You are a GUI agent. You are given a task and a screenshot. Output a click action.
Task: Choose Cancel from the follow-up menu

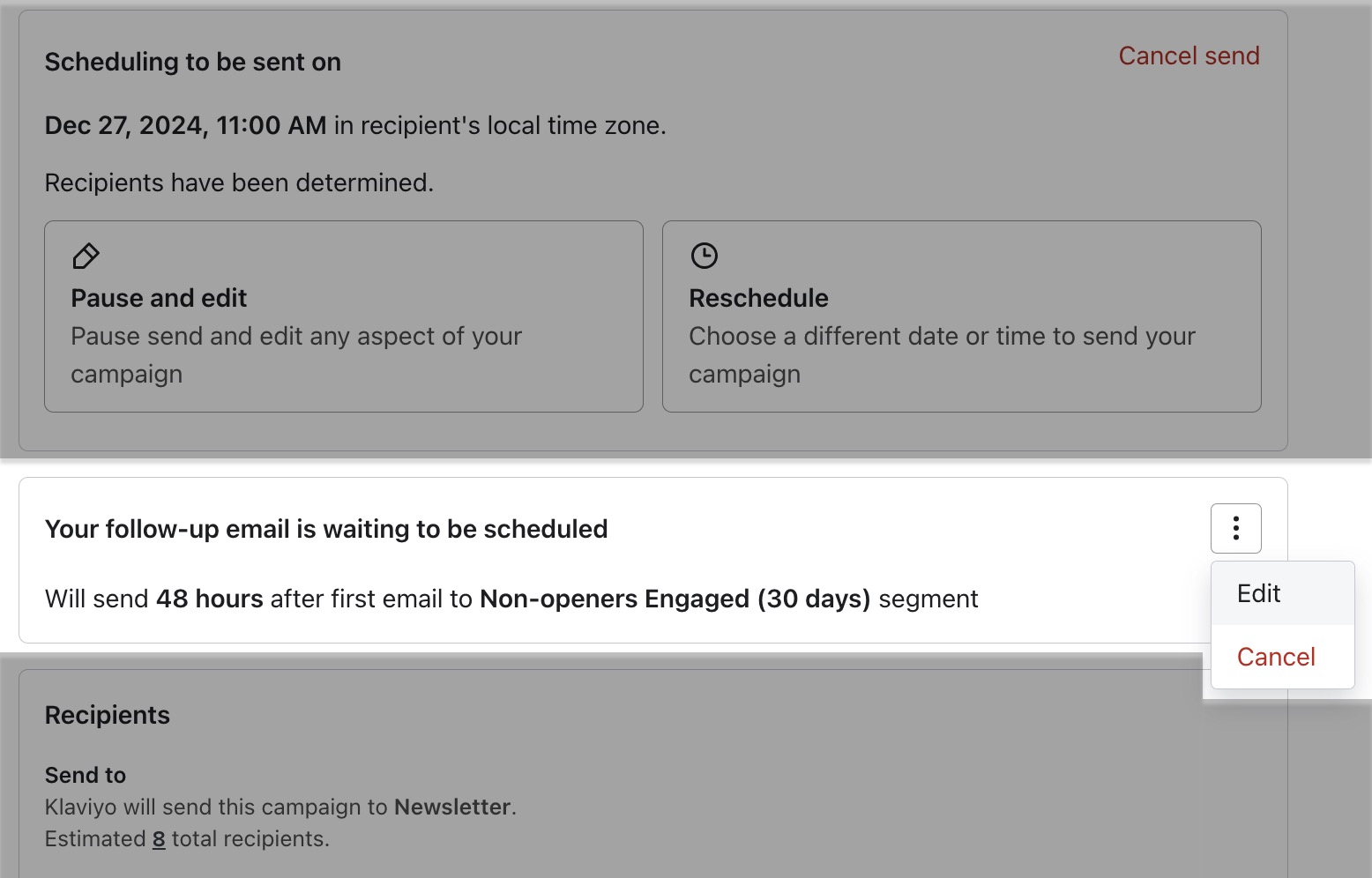point(1276,657)
